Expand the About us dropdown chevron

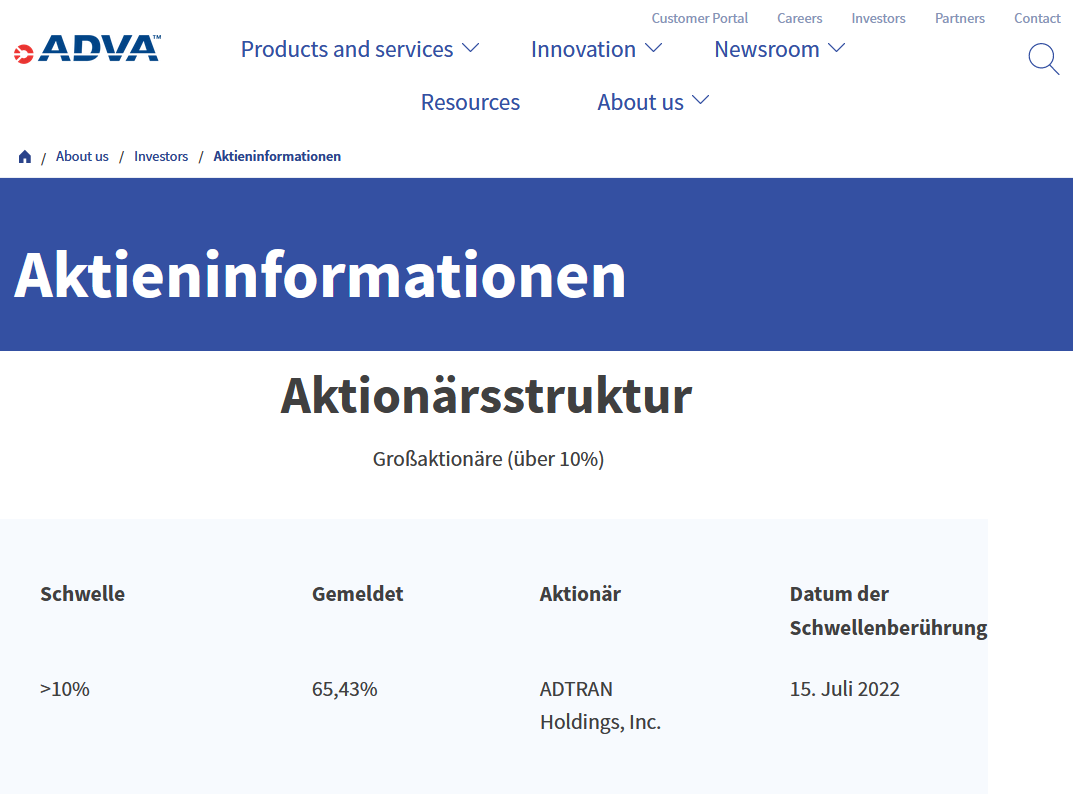click(700, 99)
